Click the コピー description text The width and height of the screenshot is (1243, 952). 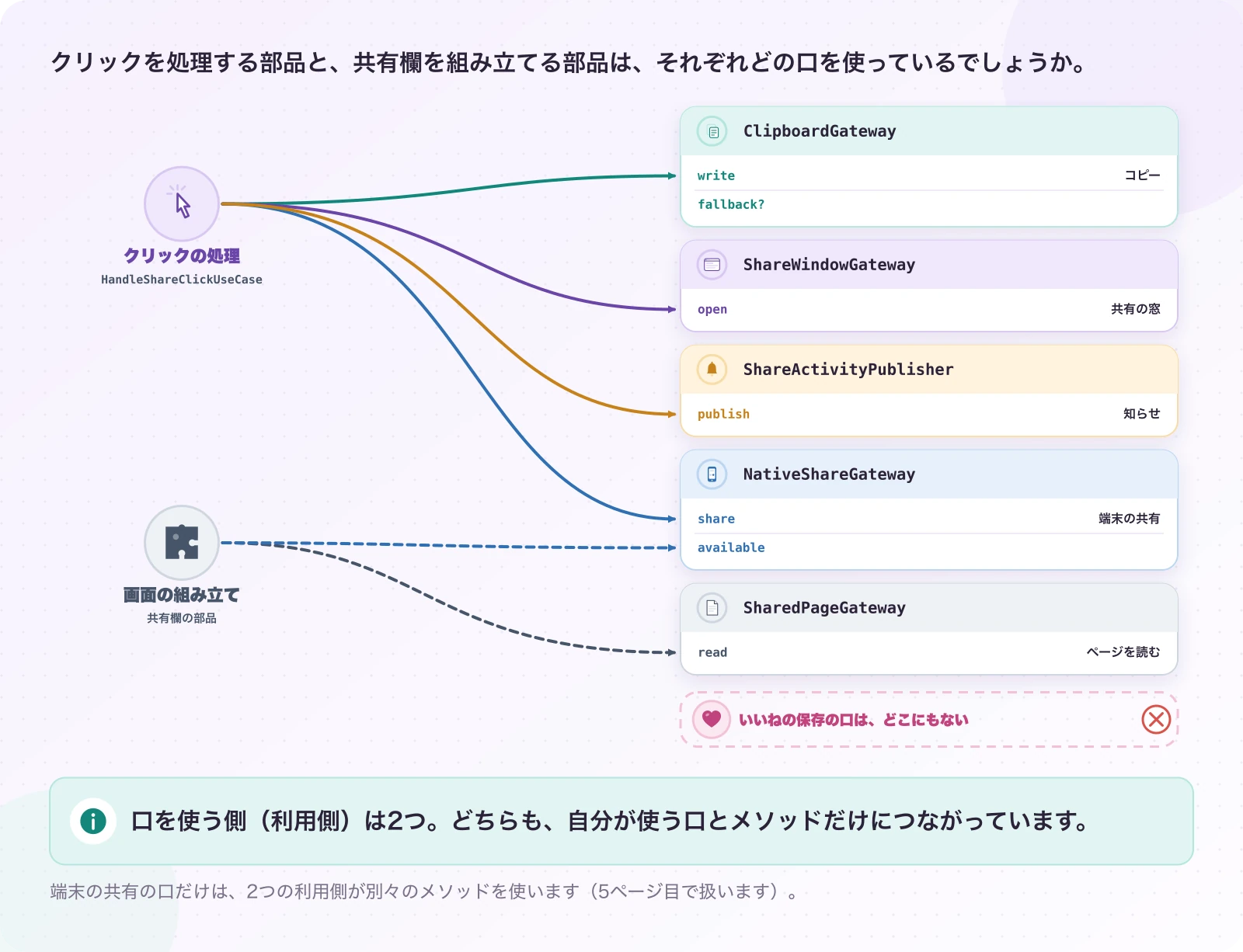tap(1142, 175)
